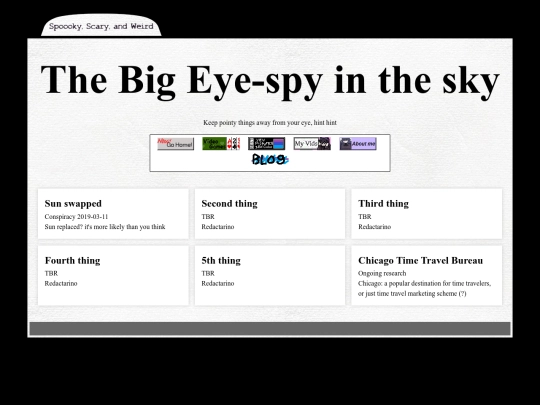Open the 'Sun swapped' post card
This screenshot has width=540, height=405.
113,214
